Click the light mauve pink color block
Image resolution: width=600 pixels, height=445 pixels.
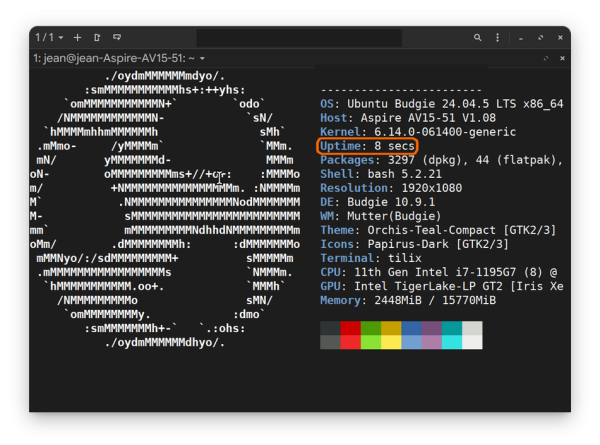(x=432, y=342)
